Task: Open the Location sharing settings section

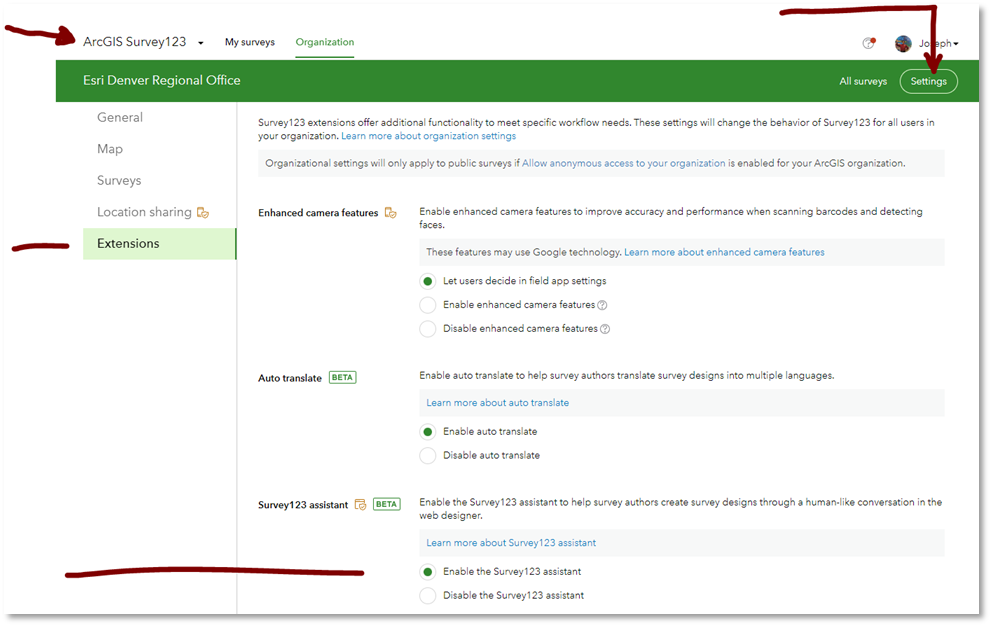Action: [x=144, y=212]
